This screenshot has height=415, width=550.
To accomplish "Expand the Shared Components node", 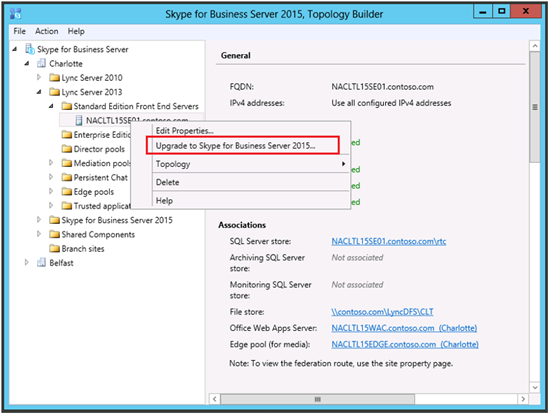I will point(39,234).
